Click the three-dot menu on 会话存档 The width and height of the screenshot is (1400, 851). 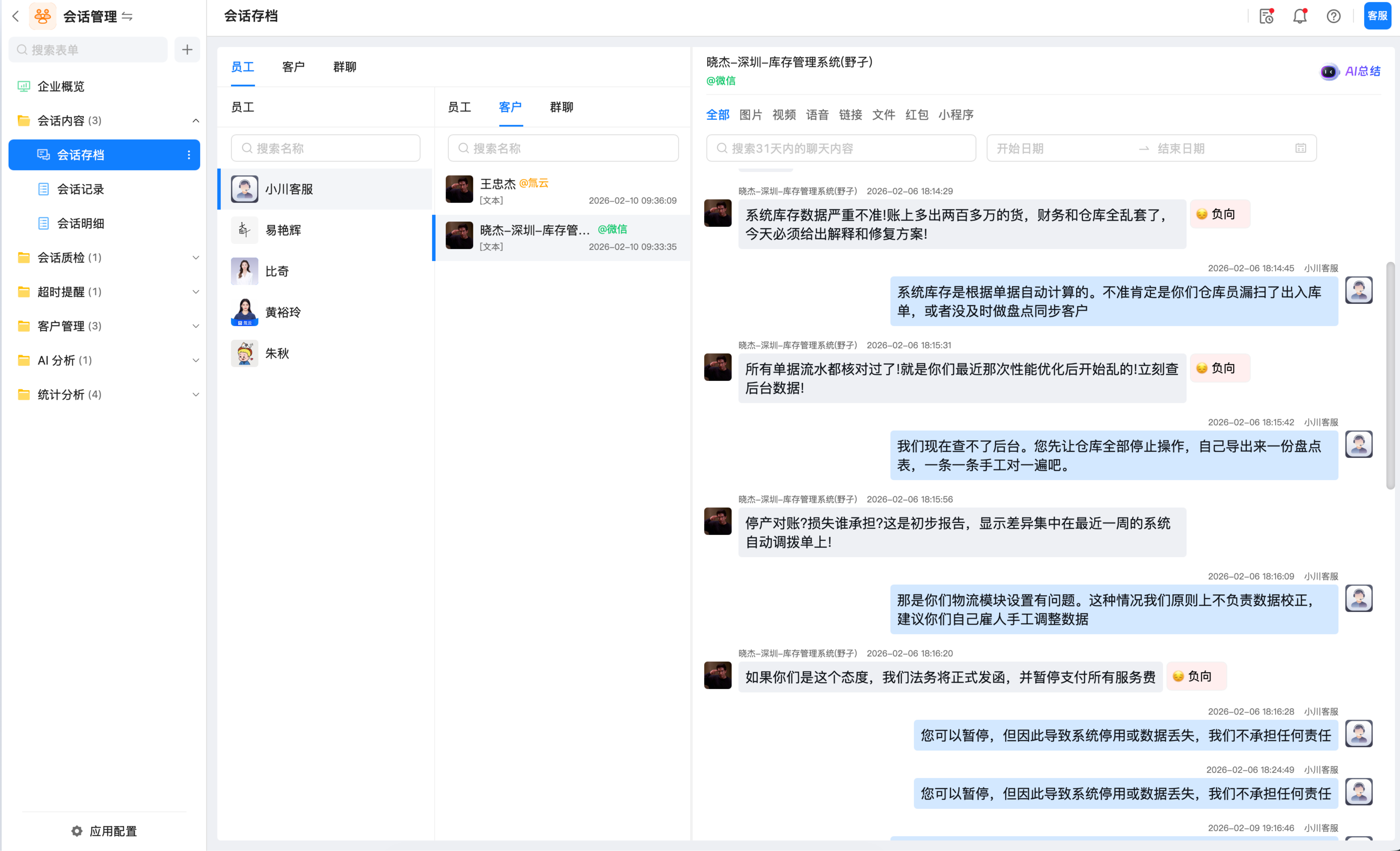[189, 155]
